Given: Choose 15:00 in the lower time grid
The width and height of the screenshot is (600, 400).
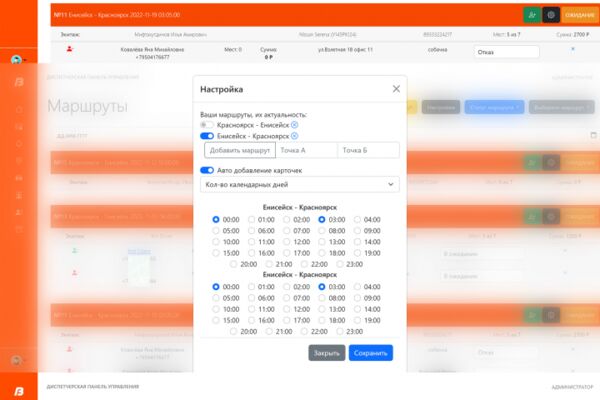Looking at the screenshot, I should (216, 320).
